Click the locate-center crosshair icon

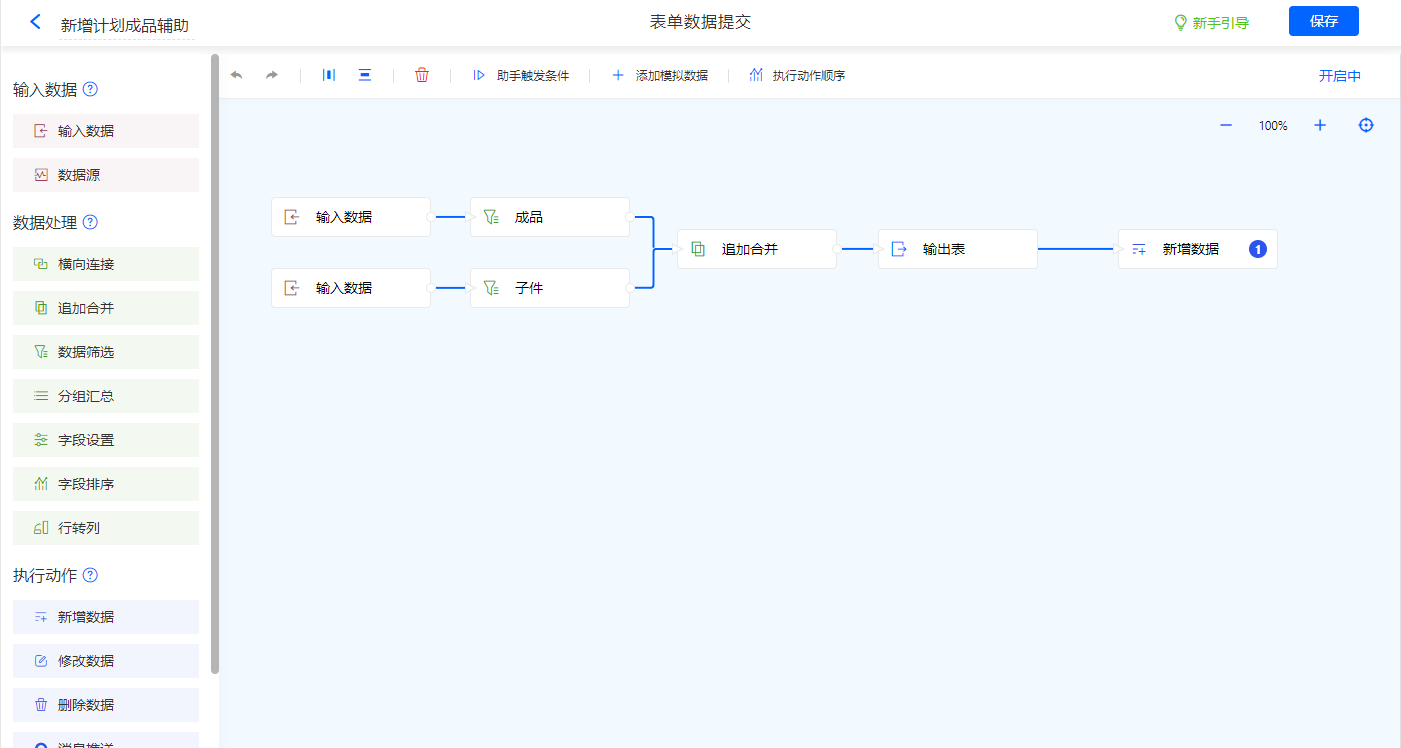(x=1366, y=125)
